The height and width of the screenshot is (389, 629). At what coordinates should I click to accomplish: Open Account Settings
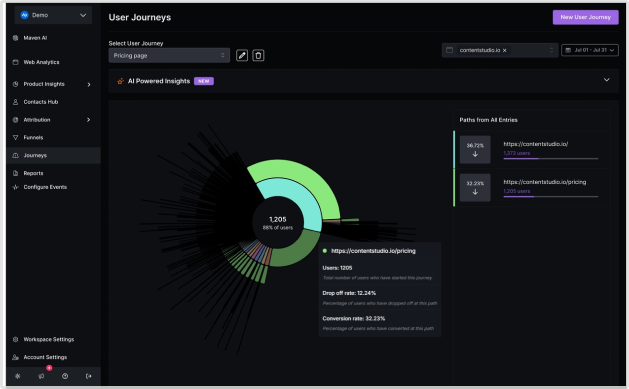(45, 357)
